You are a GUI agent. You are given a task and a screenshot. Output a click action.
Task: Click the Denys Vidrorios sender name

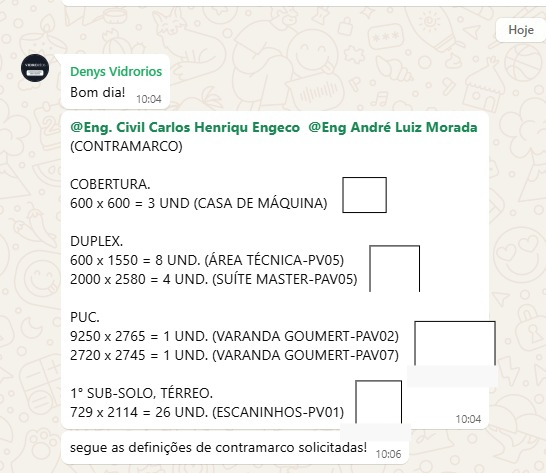116,71
